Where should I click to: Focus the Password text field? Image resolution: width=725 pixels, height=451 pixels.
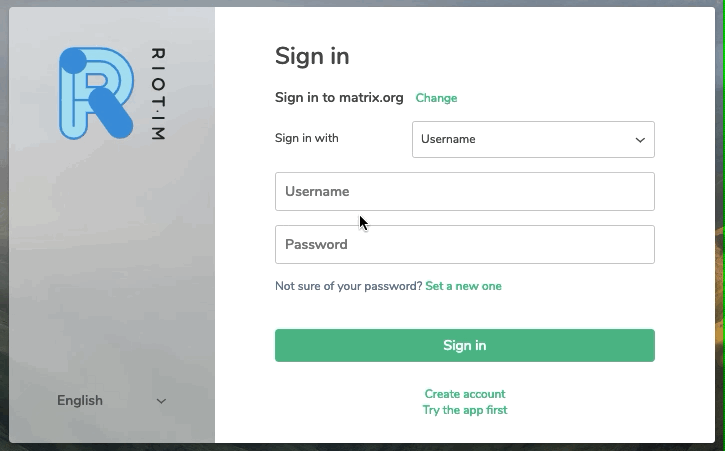[465, 245]
